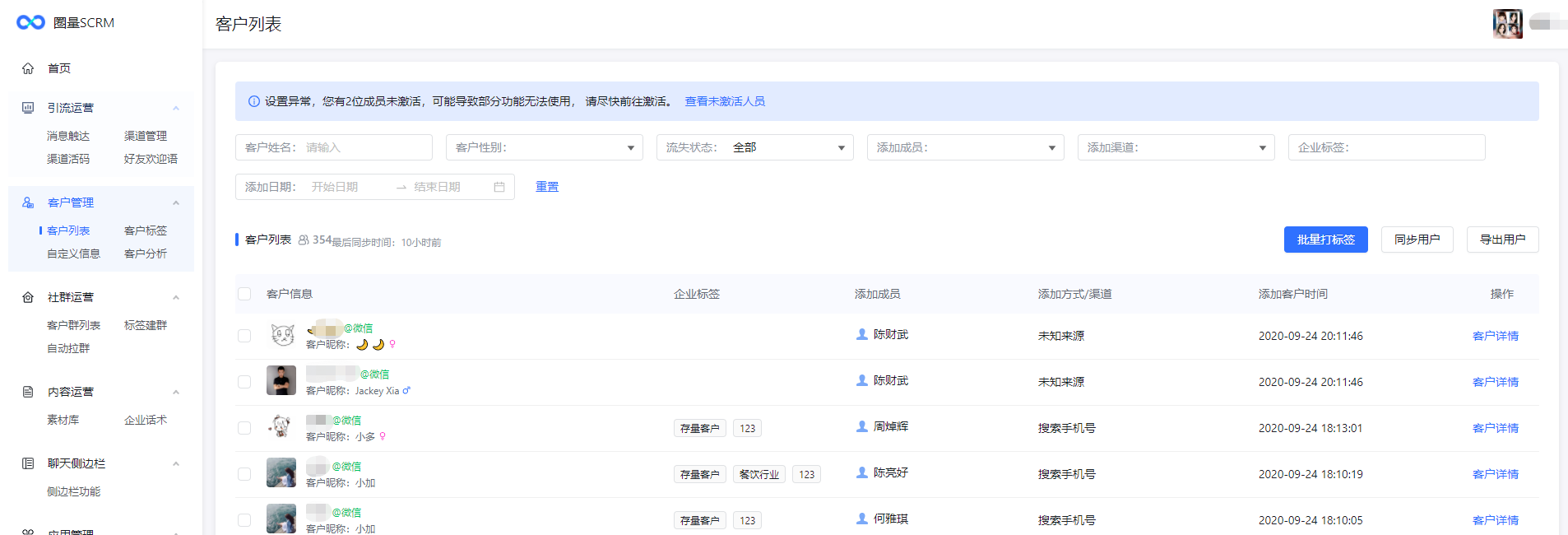Click the calendar icon in date range field

(499, 187)
